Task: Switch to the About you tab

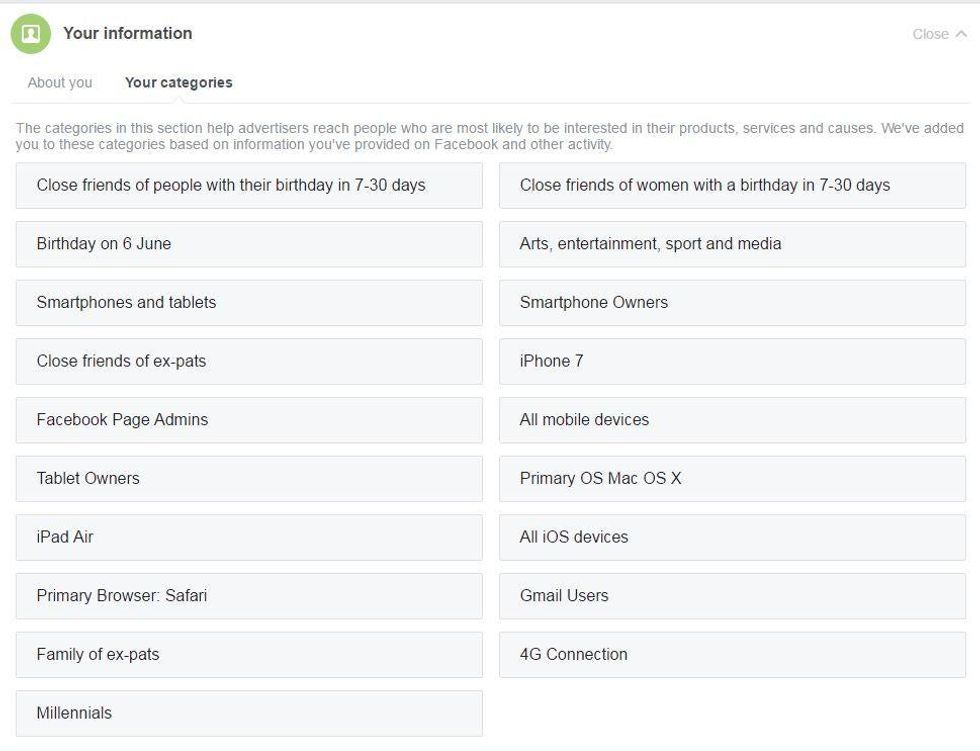Action: click(x=60, y=82)
